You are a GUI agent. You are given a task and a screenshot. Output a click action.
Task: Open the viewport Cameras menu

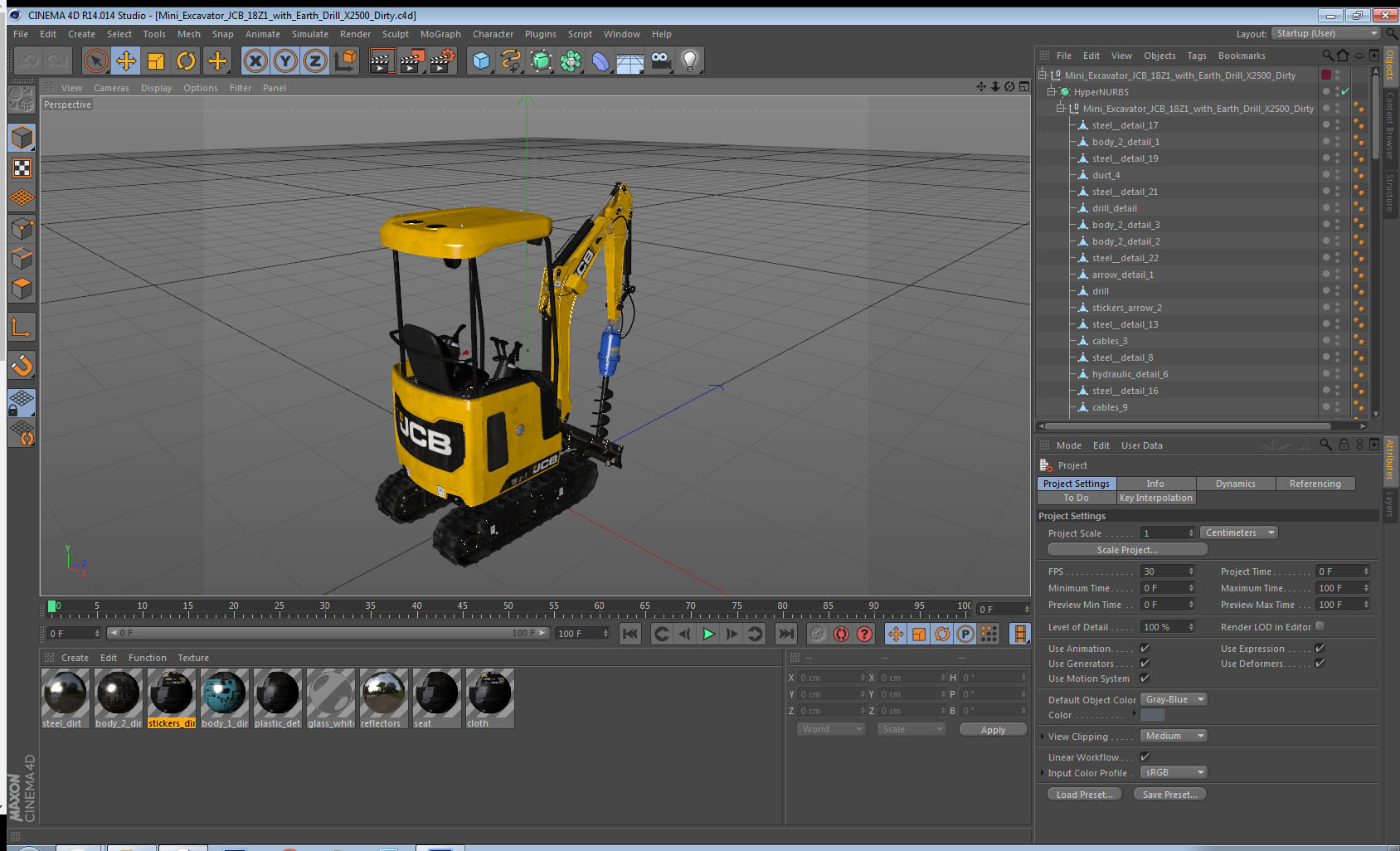[x=111, y=88]
